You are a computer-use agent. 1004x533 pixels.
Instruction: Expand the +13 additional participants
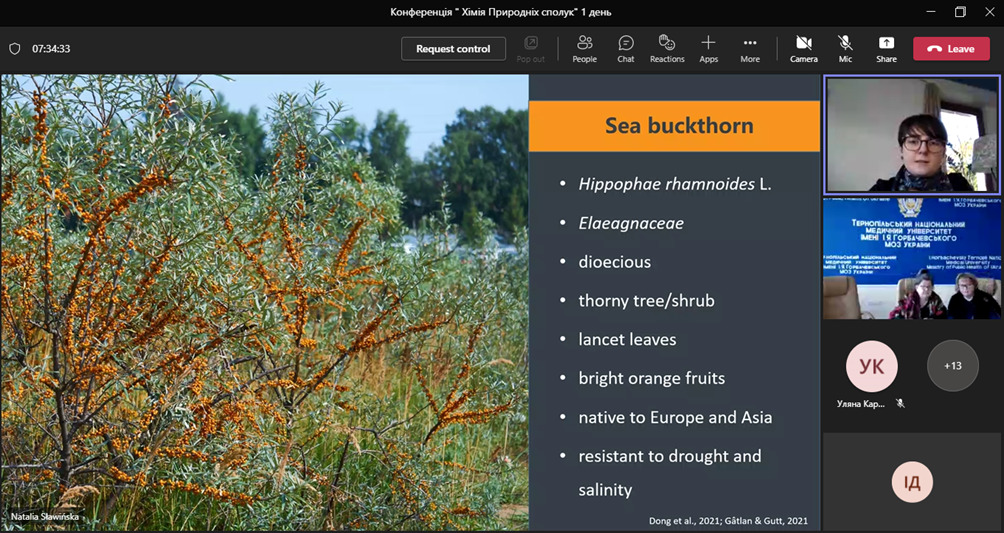pyautogui.click(x=952, y=366)
